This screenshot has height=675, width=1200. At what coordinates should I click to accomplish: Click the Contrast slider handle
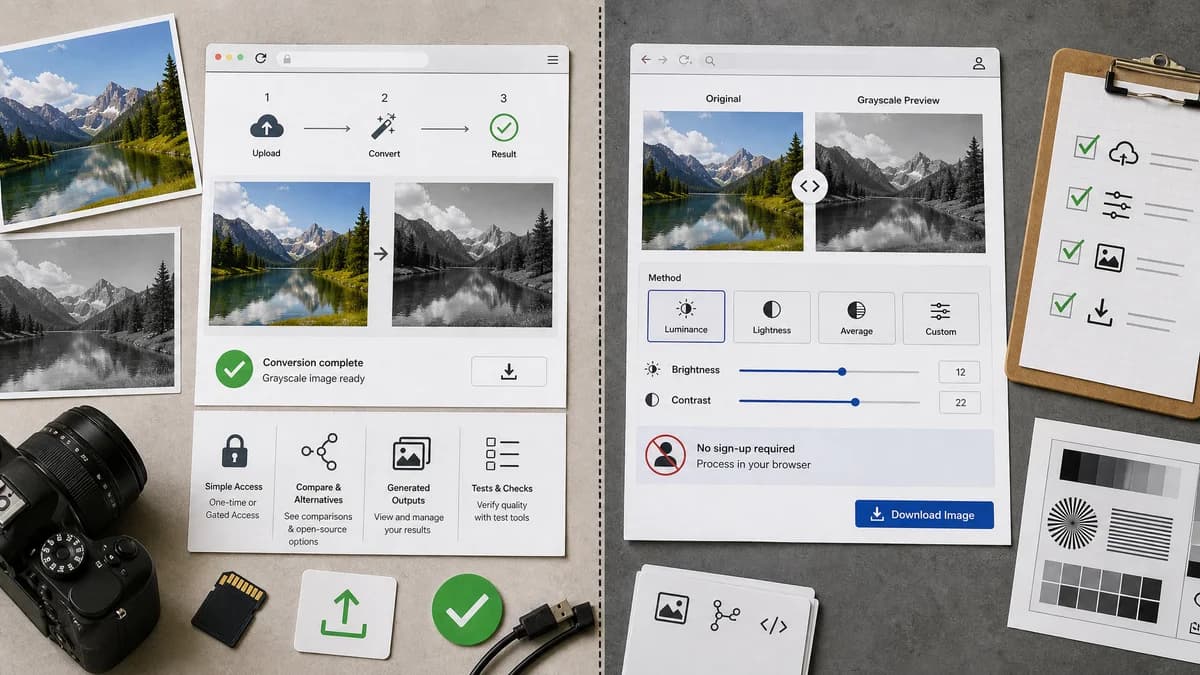coord(855,402)
